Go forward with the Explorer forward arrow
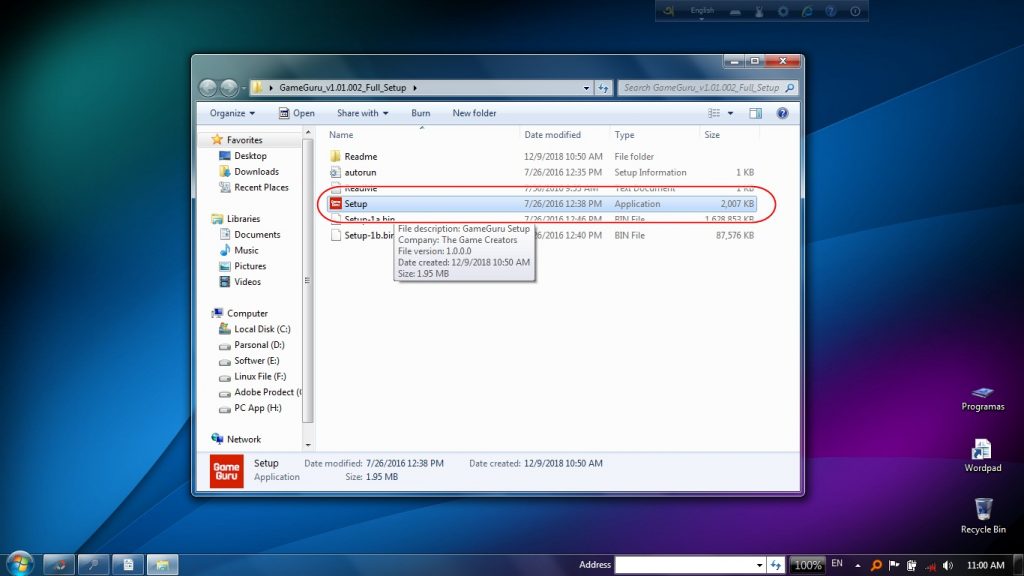This screenshot has width=1024, height=576. point(229,88)
